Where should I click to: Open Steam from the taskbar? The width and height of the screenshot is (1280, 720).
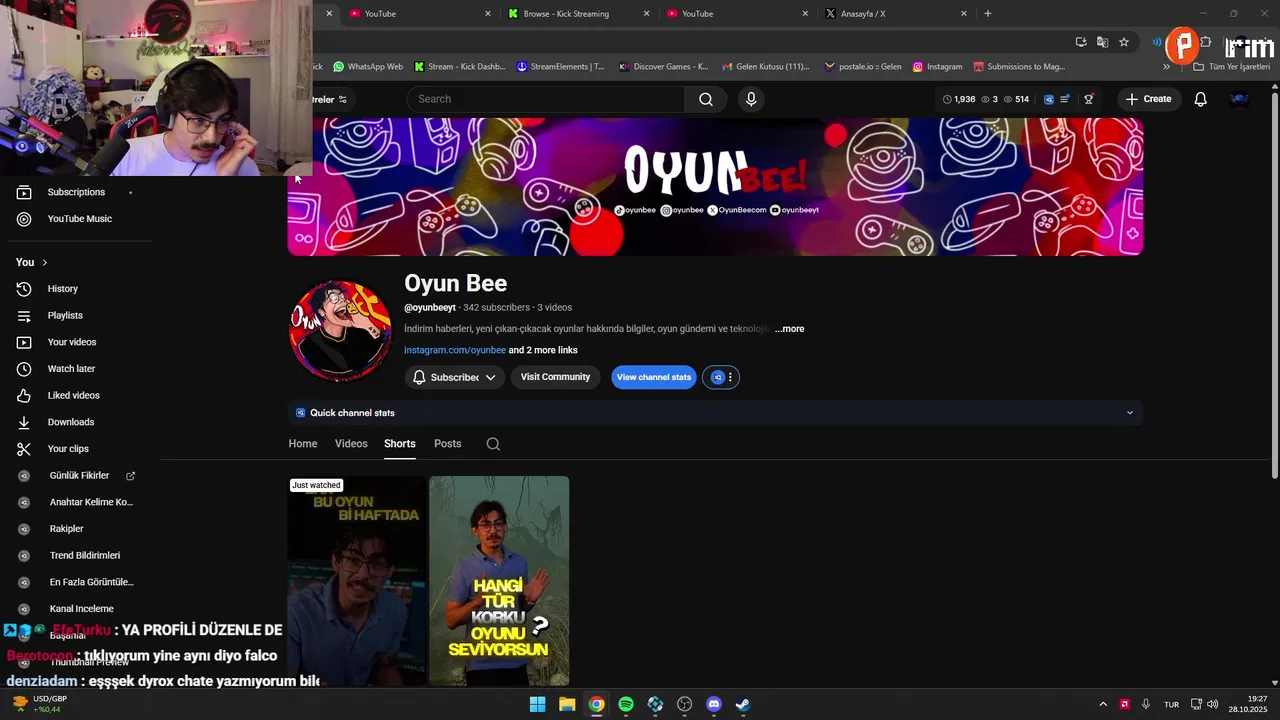pyautogui.click(x=743, y=704)
